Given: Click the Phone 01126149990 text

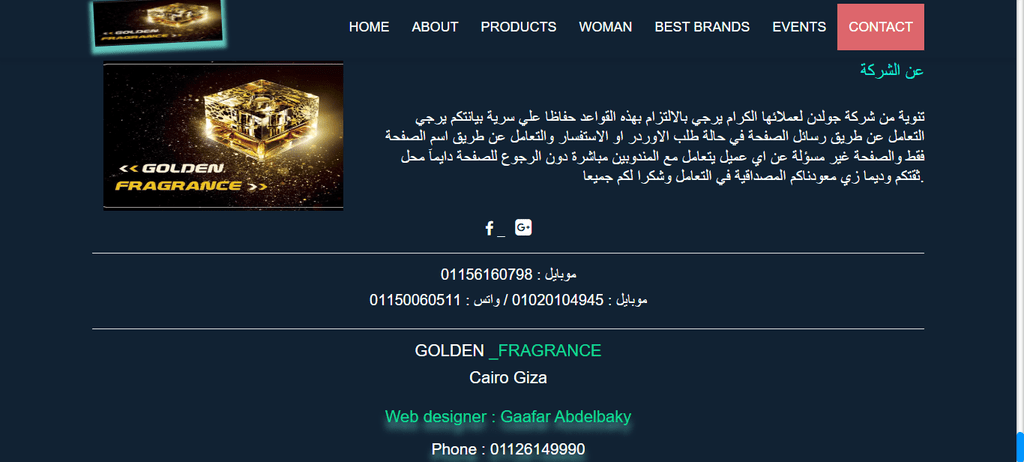Looking at the screenshot, I should pos(508,450).
